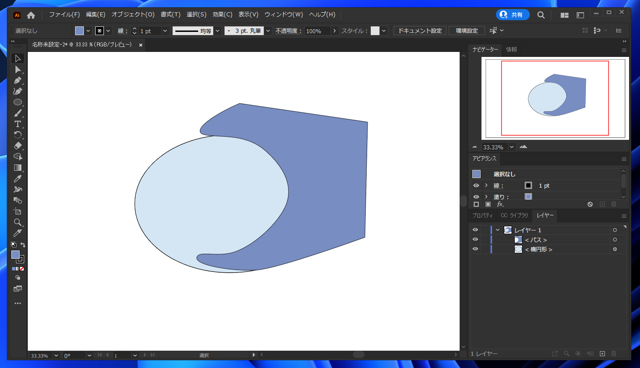
Task: Click the fill color swatch in toolbox
Action: (16, 255)
